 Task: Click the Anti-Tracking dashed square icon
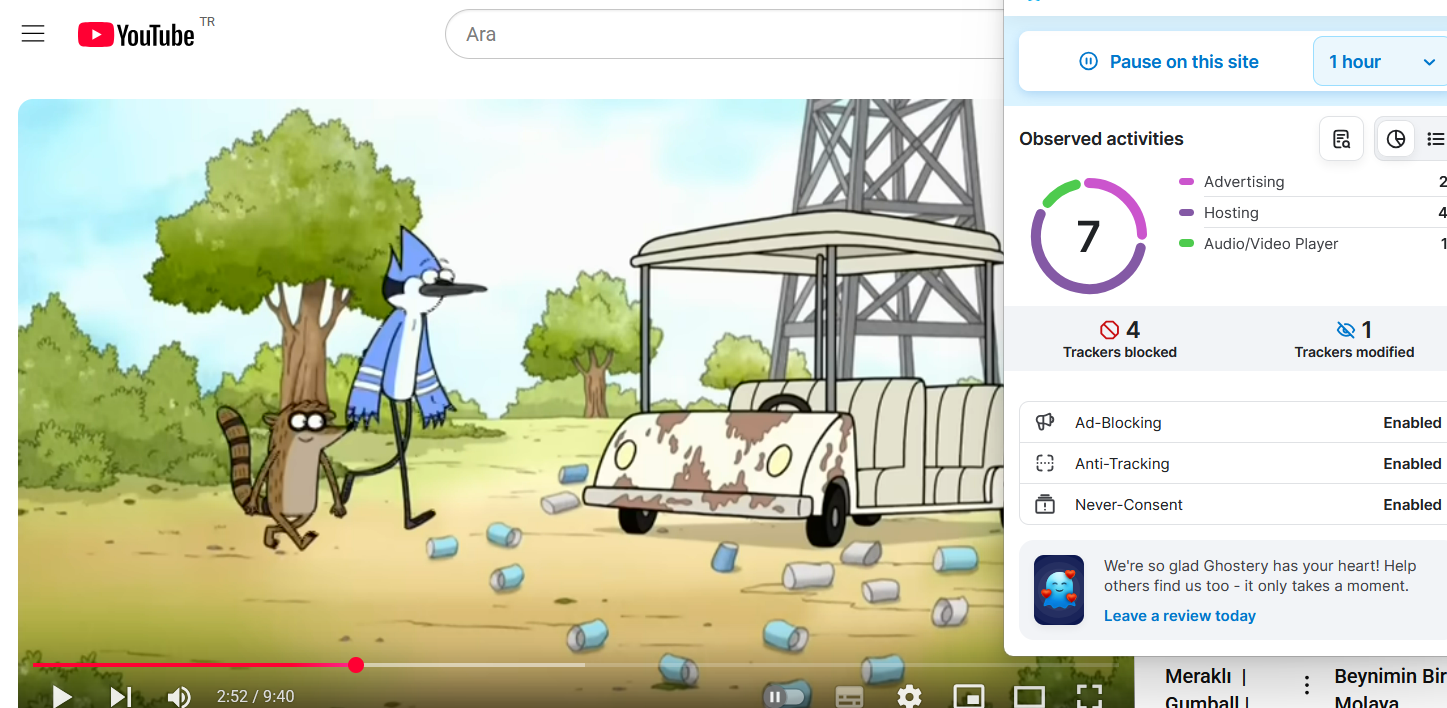pyautogui.click(x=1045, y=463)
